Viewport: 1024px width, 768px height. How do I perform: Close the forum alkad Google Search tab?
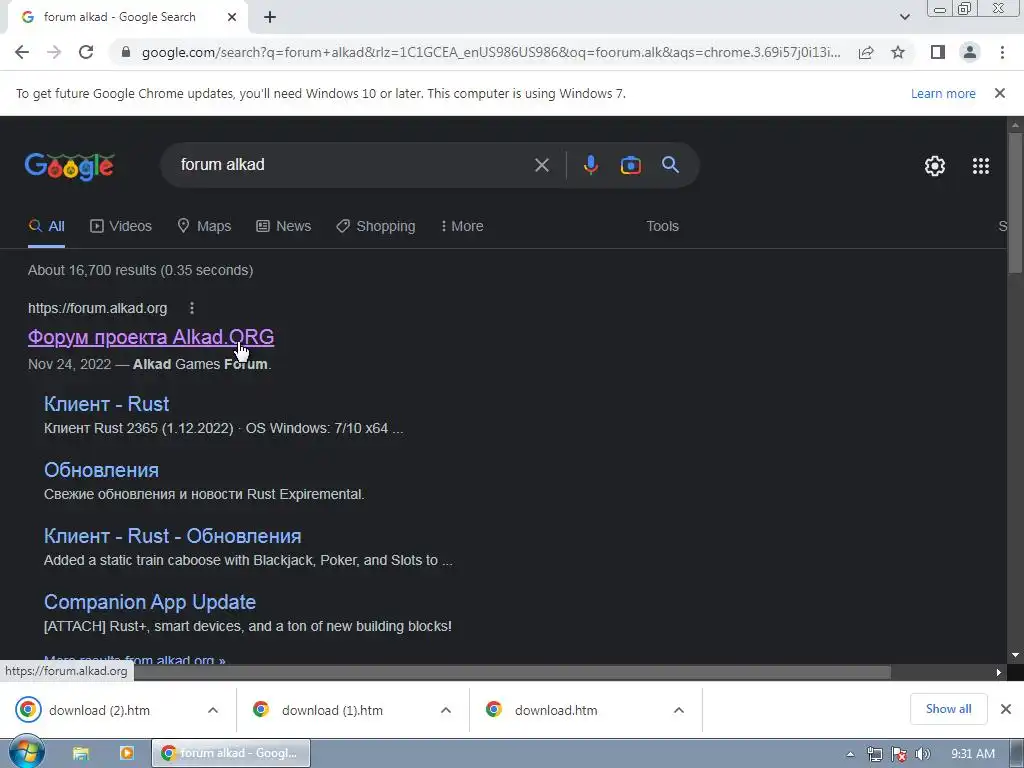click(x=232, y=17)
